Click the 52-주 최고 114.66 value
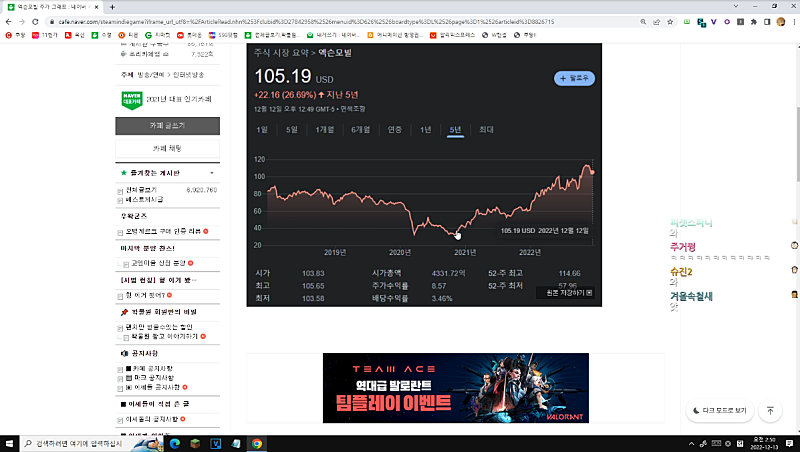Image resolution: width=800 pixels, height=452 pixels. click(x=569, y=273)
